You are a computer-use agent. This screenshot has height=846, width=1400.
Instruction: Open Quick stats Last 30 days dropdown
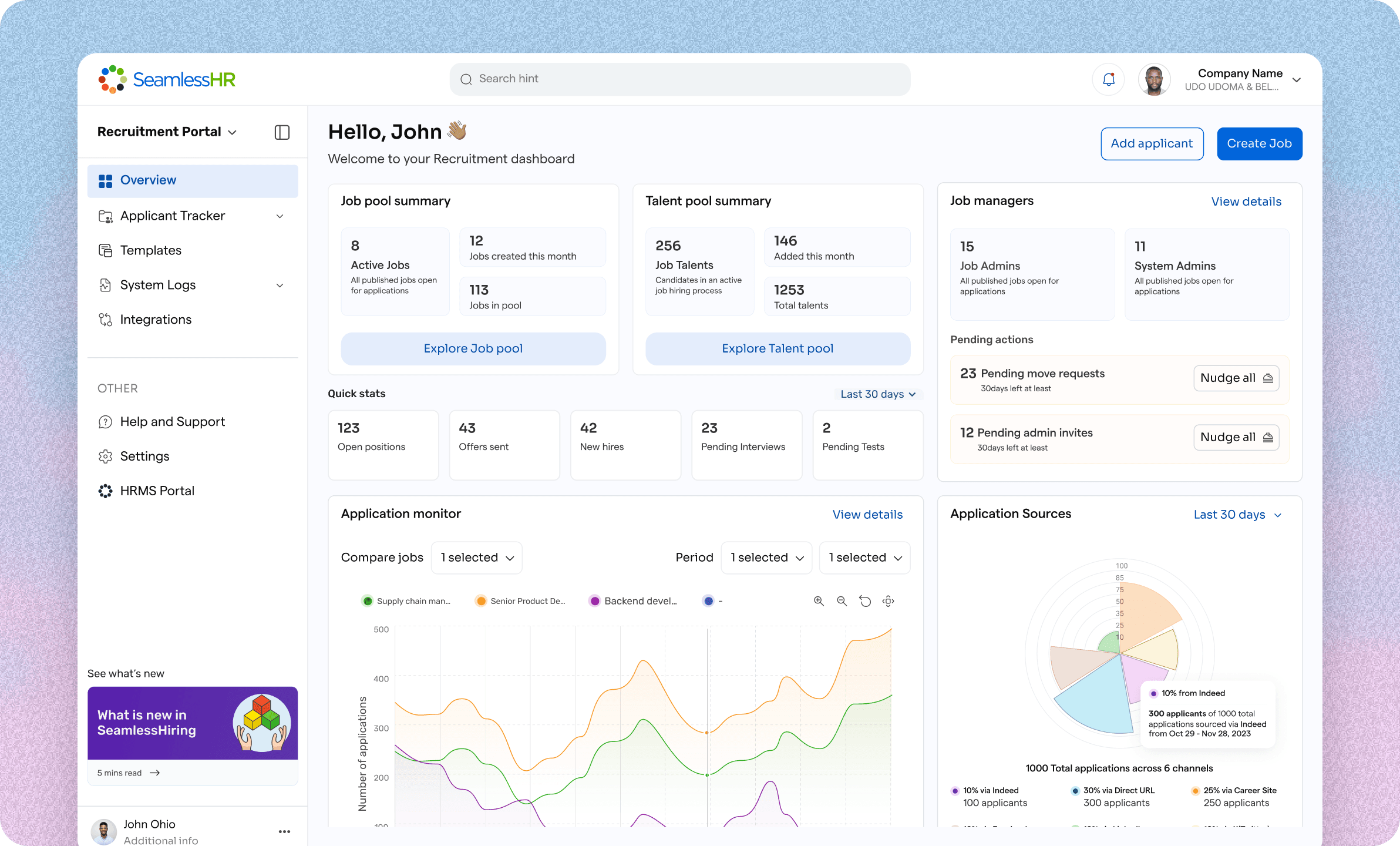[x=877, y=394]
